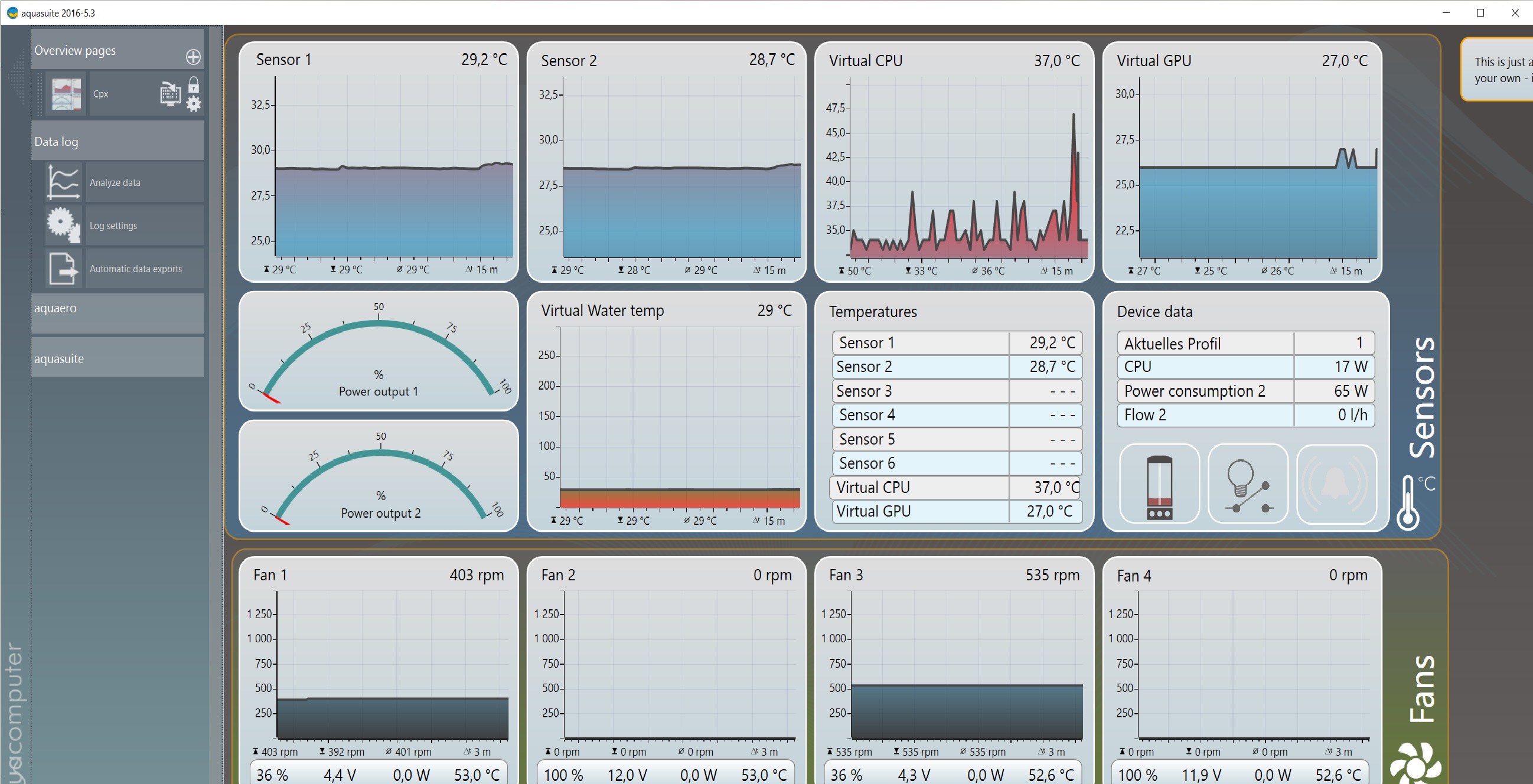The width and height of the screenshot is (1533, 784).
Task: Click the Analyze data chart icon
Action: (x=63, y=182)
